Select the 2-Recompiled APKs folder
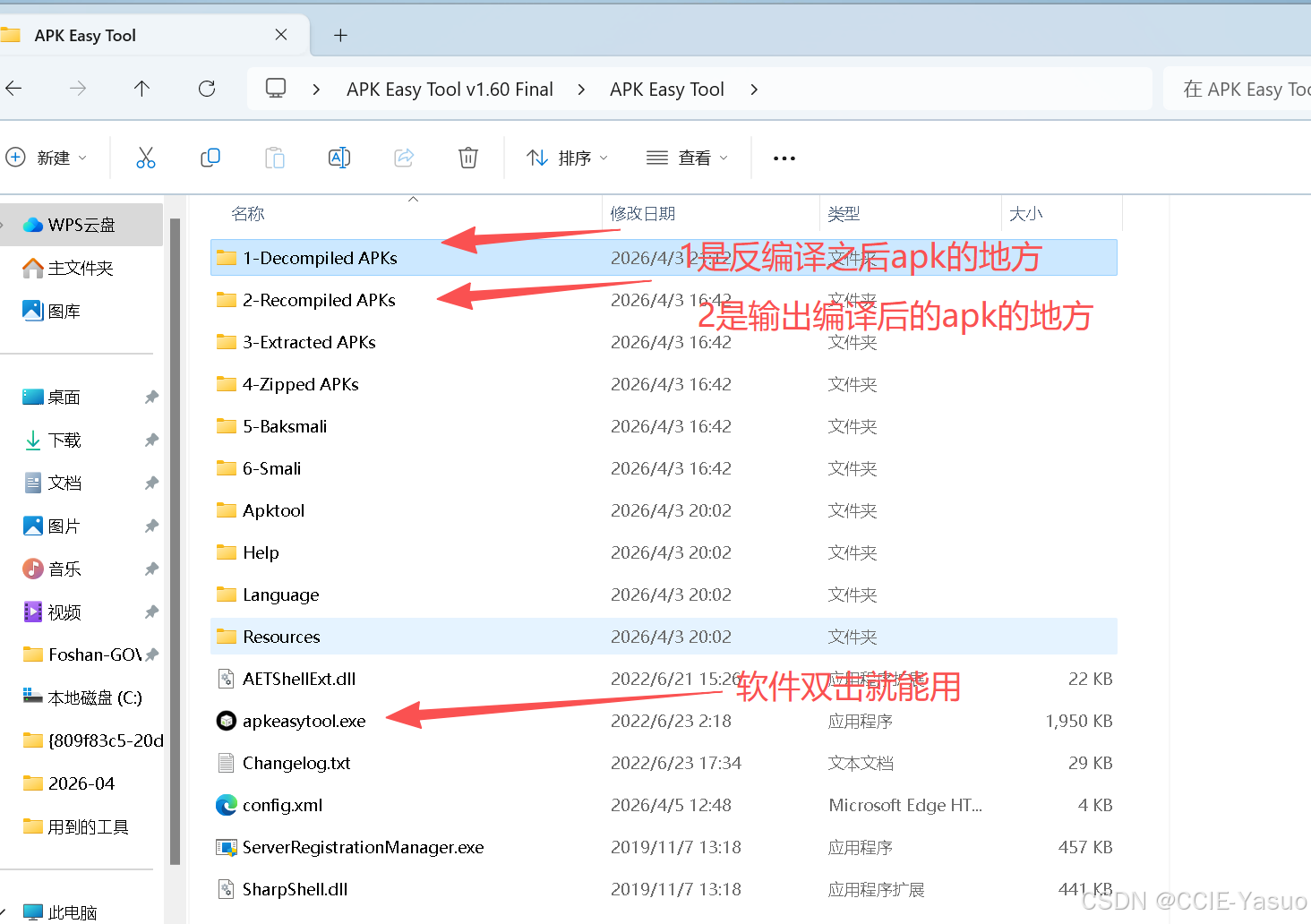 [664, 300]
